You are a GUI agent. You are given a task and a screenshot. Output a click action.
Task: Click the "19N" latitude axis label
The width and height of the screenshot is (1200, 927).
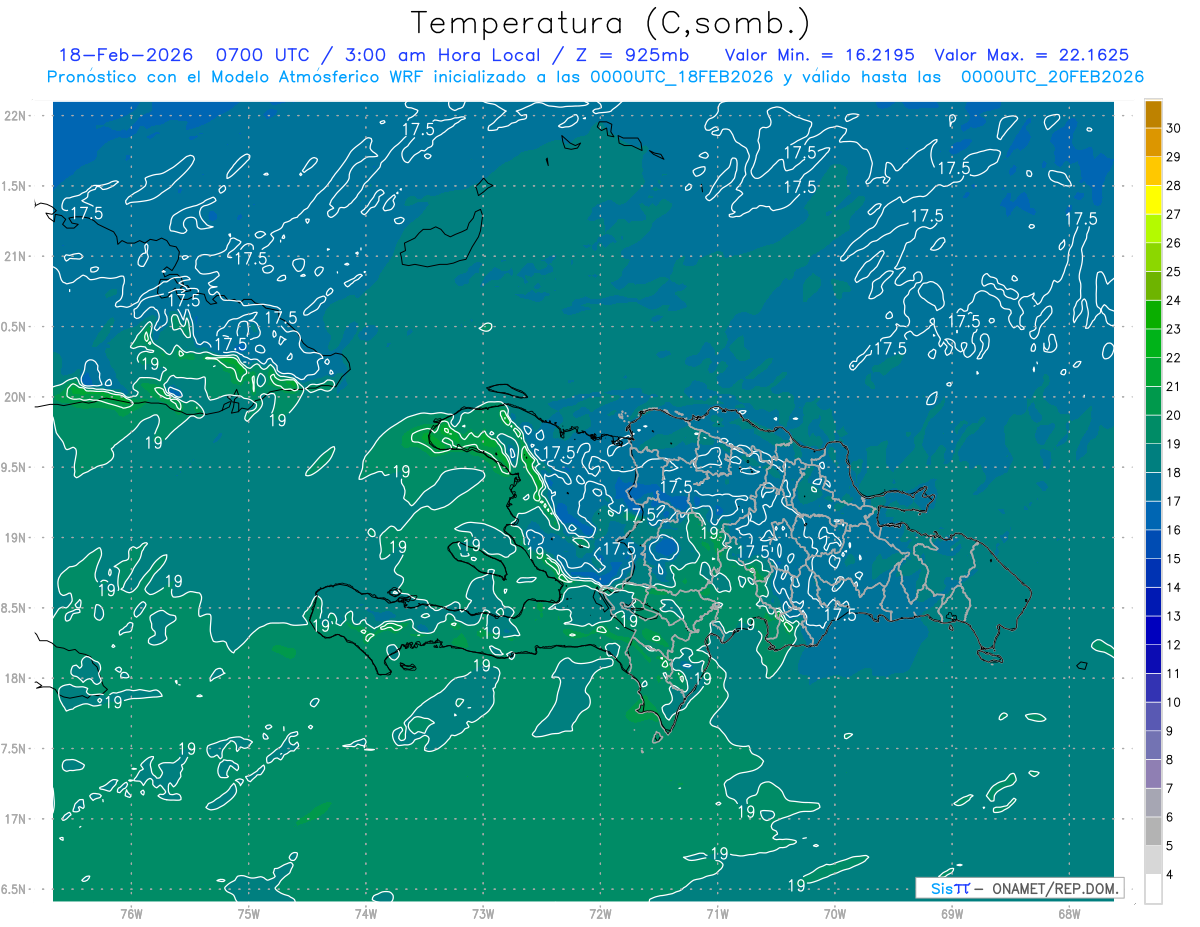point(15,538)
